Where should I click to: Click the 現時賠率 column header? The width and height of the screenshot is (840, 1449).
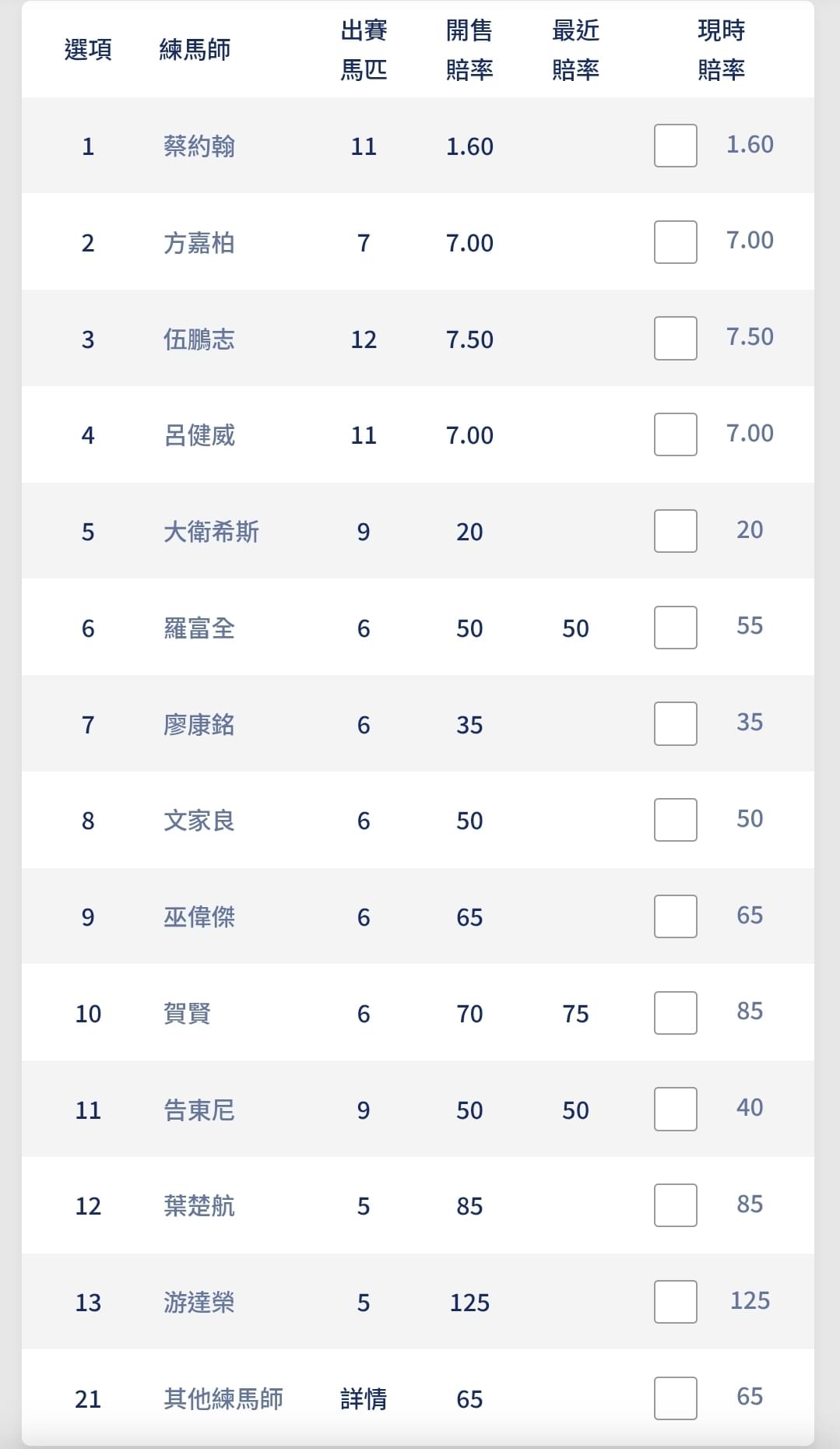tap(721, 50)
